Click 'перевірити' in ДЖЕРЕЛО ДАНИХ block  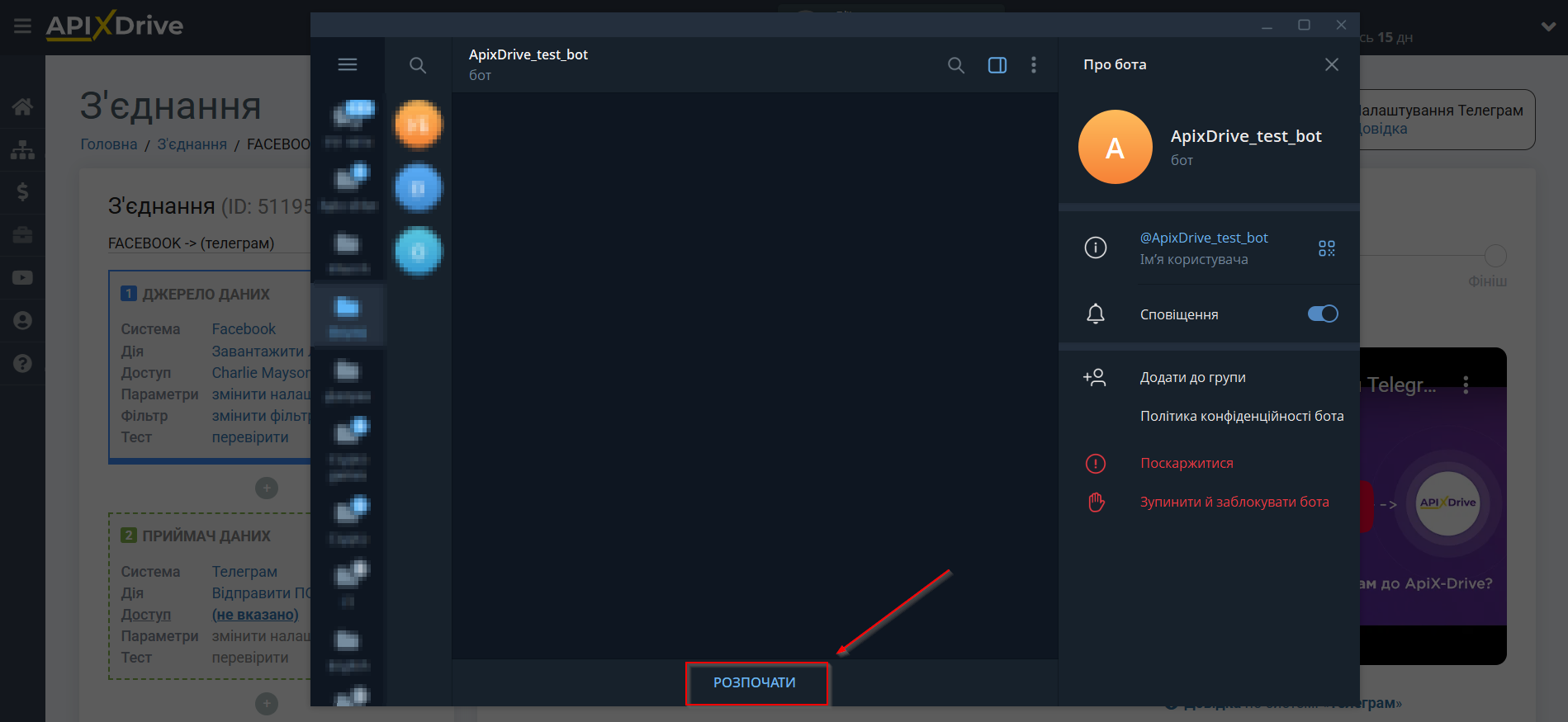pos(250,437)
